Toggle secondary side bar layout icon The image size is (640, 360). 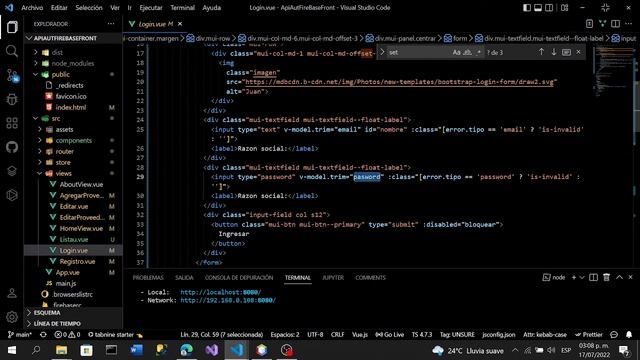pyautogui.click(x=549, y=7)
